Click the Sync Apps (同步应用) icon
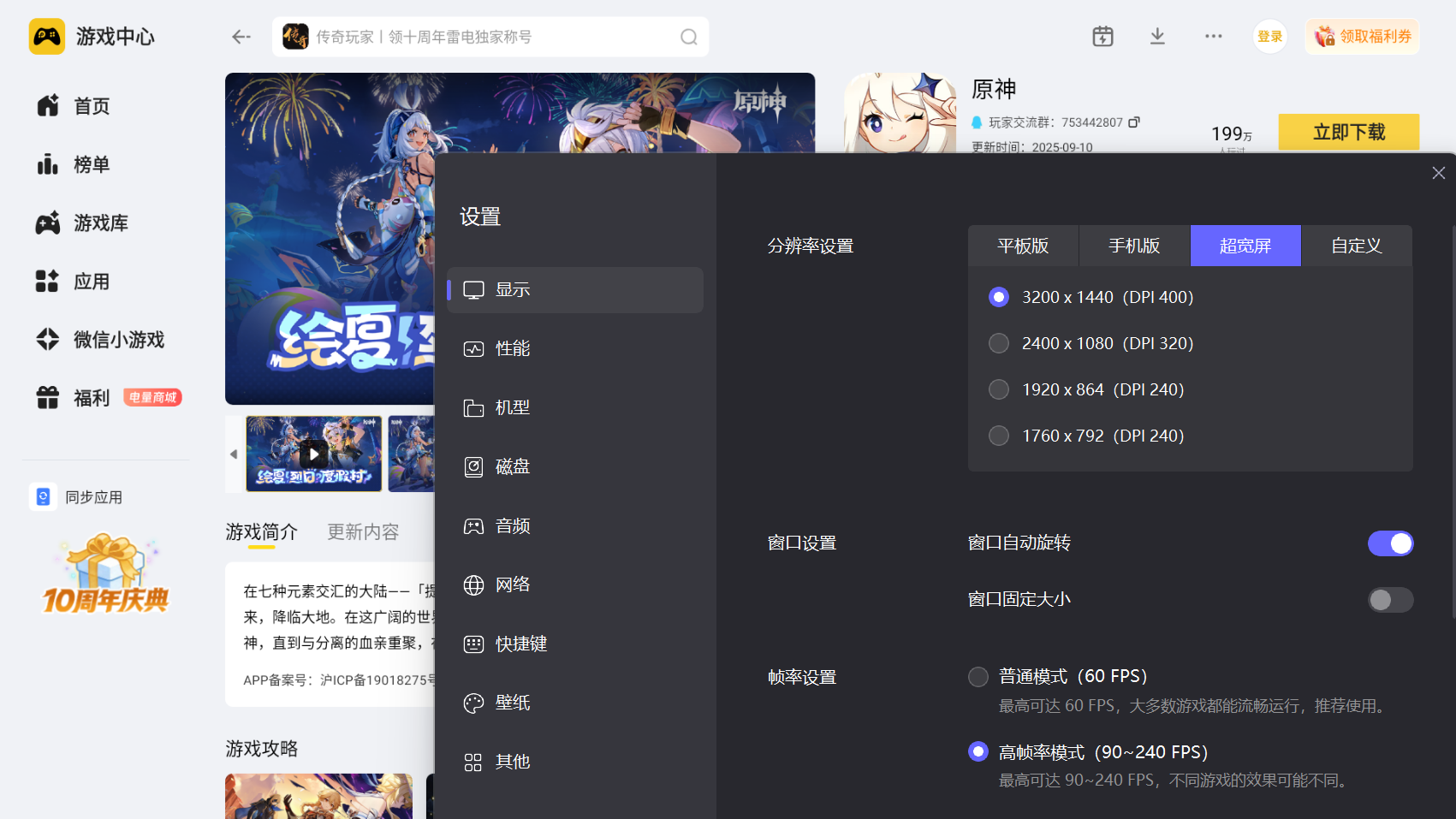This screenshot has height=819, width=1456. tap(43, 496)
